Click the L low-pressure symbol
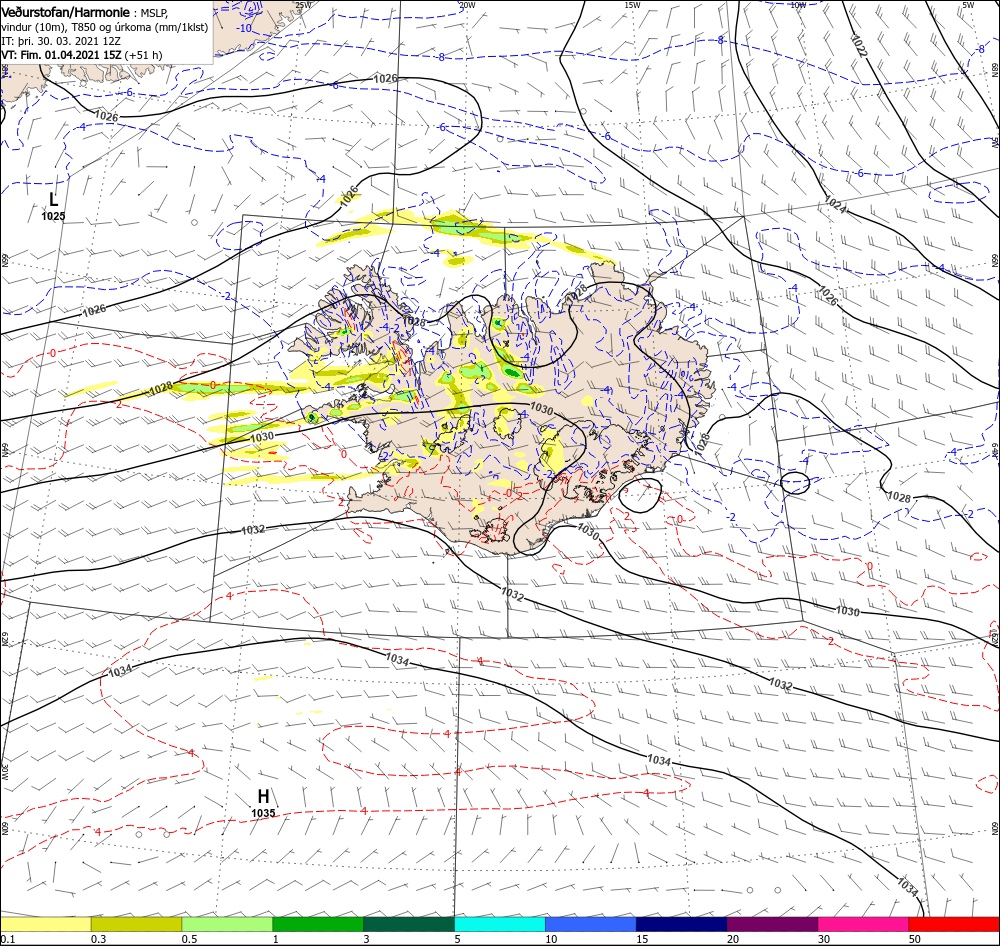The width and height of the screenshot is (1000, 946). (54, 200)
